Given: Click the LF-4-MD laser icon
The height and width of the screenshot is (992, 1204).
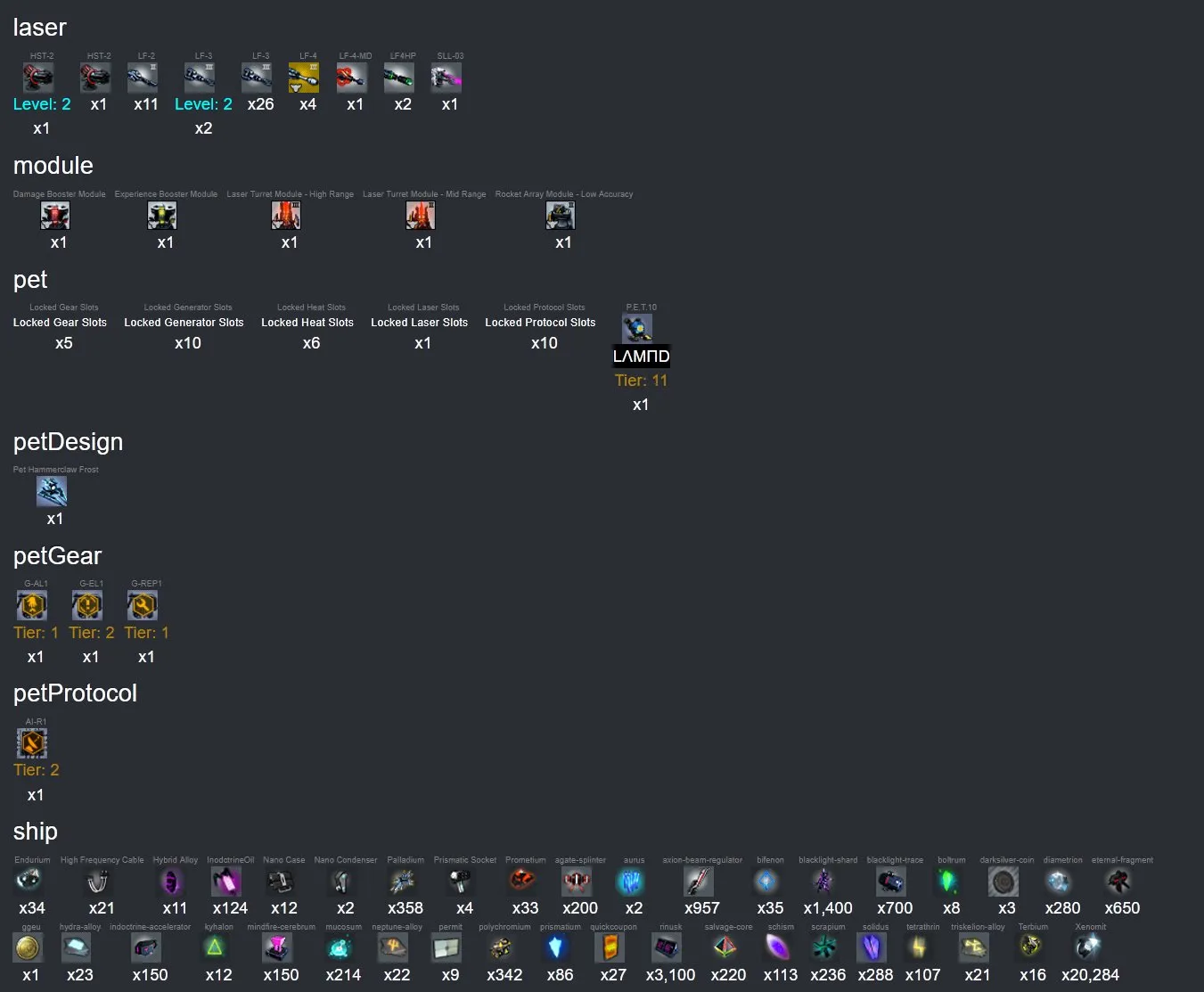Looking at the screenshot, I should (352, 78).
